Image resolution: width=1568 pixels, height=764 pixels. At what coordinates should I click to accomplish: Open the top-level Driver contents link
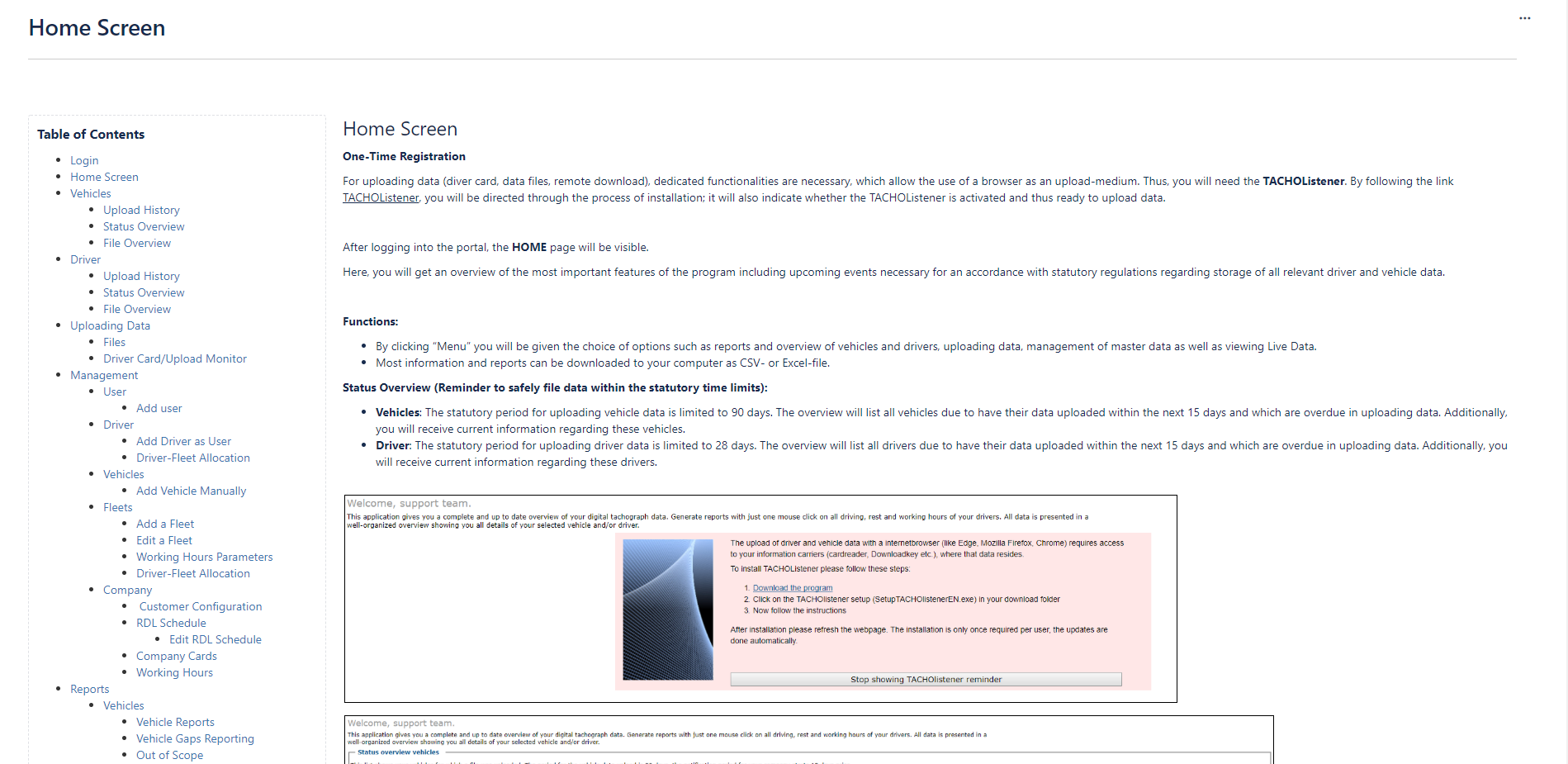85,259
